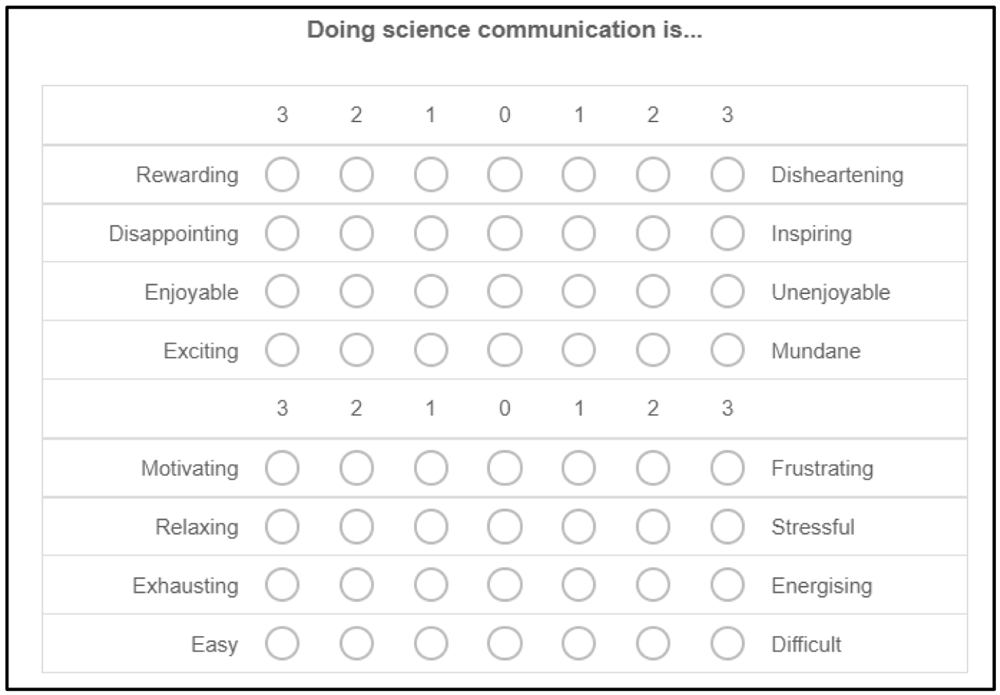This screenshot has height=695, width=1000.
Task: Select rating 3 nearest Exciting
Action: pyautogui.click(x=282, y=350)
